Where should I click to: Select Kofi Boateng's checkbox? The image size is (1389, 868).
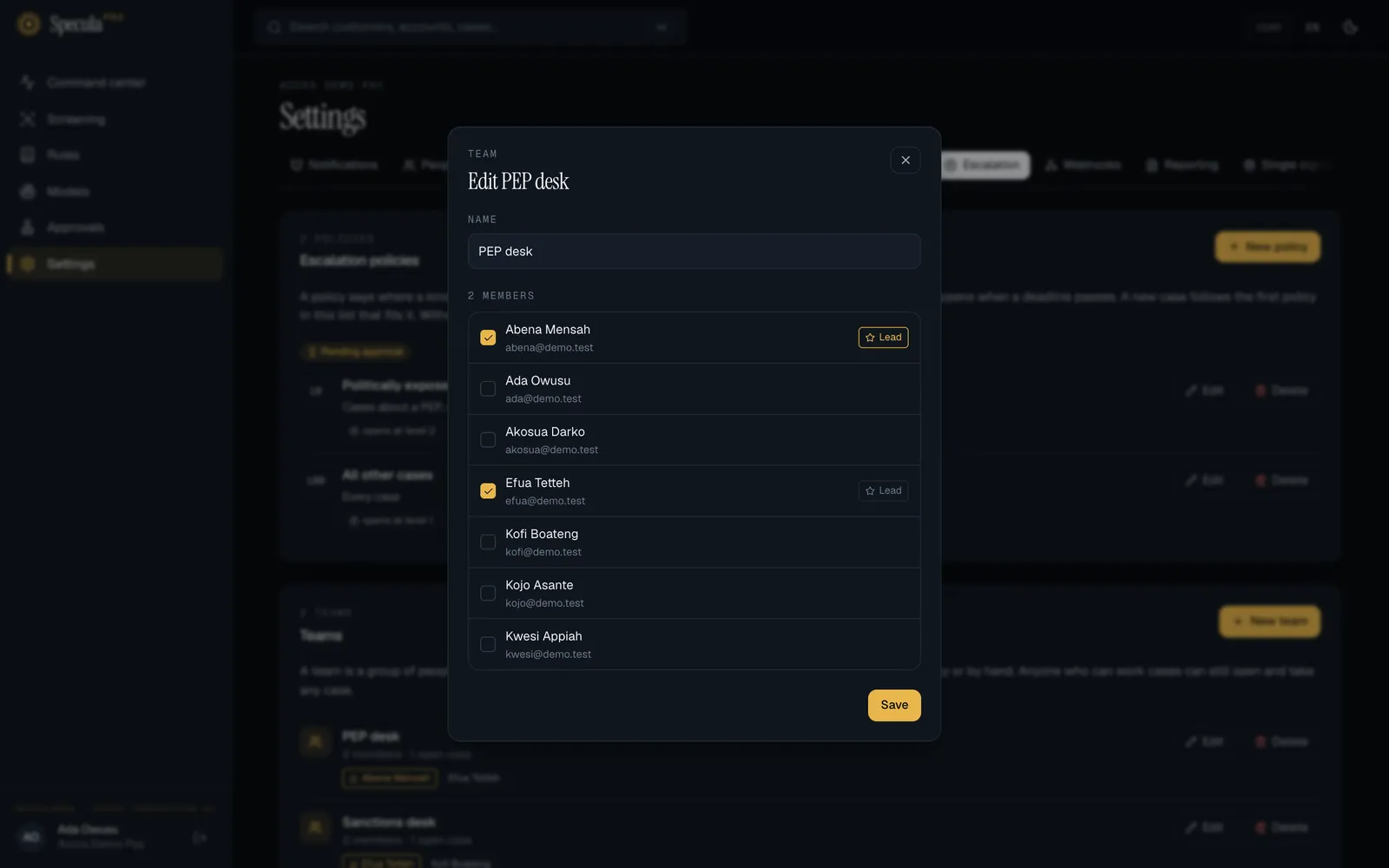point(488,542)
